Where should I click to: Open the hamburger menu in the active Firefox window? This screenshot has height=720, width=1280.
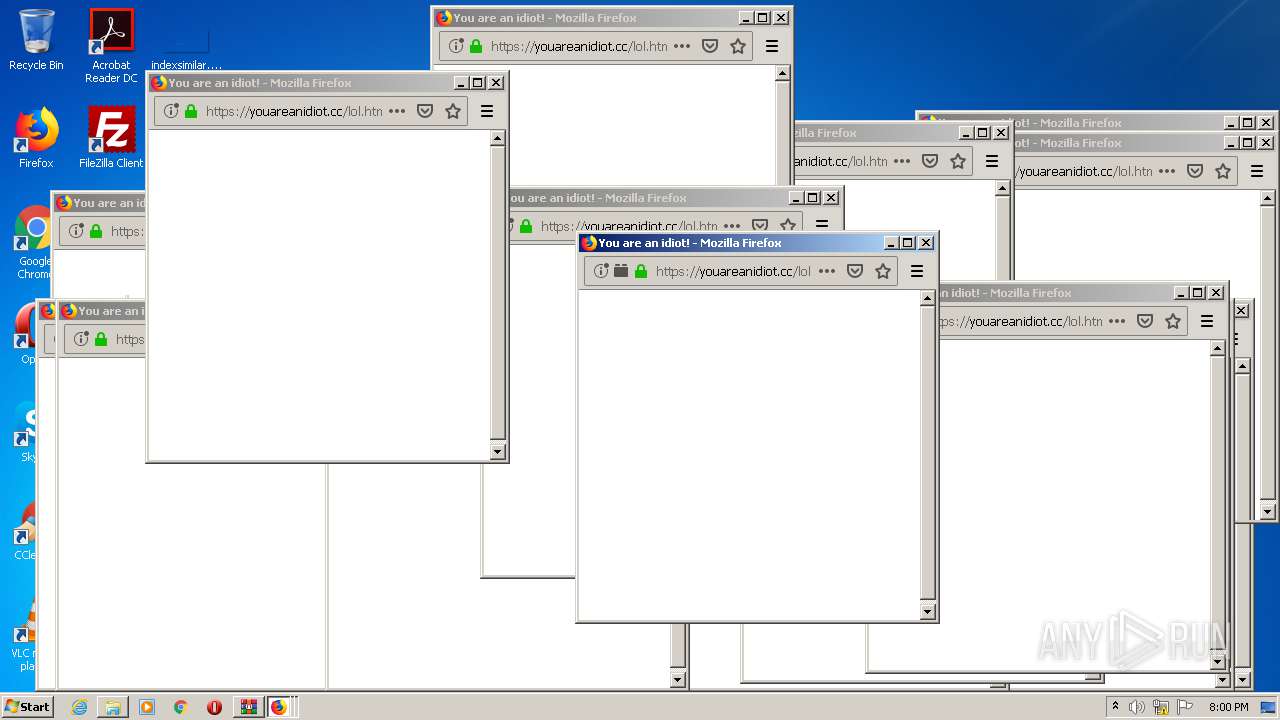917,271
